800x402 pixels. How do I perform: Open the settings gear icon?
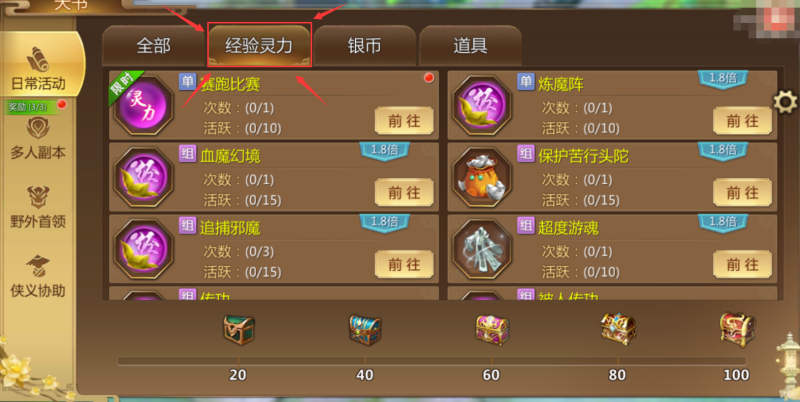coord(785,103)
